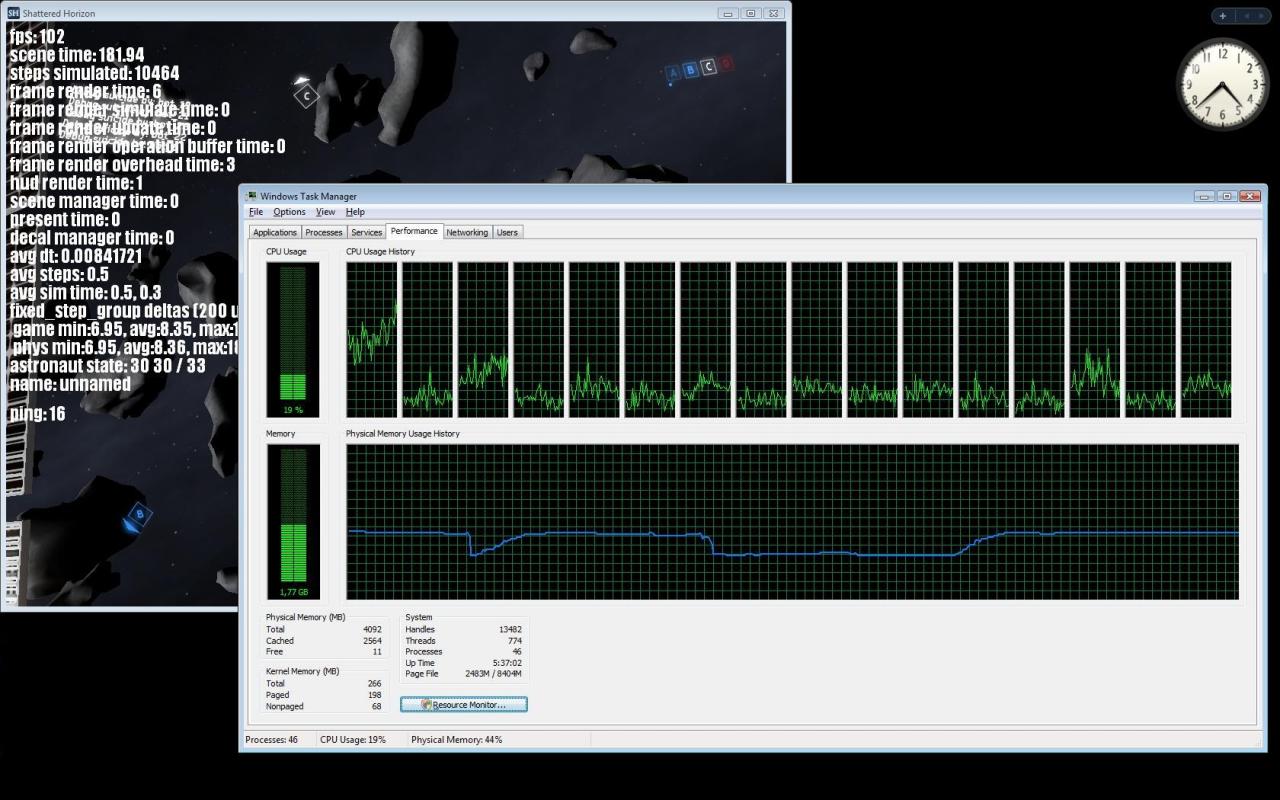
Task: Switch to the Processes tab
Action: click(324, 232)
